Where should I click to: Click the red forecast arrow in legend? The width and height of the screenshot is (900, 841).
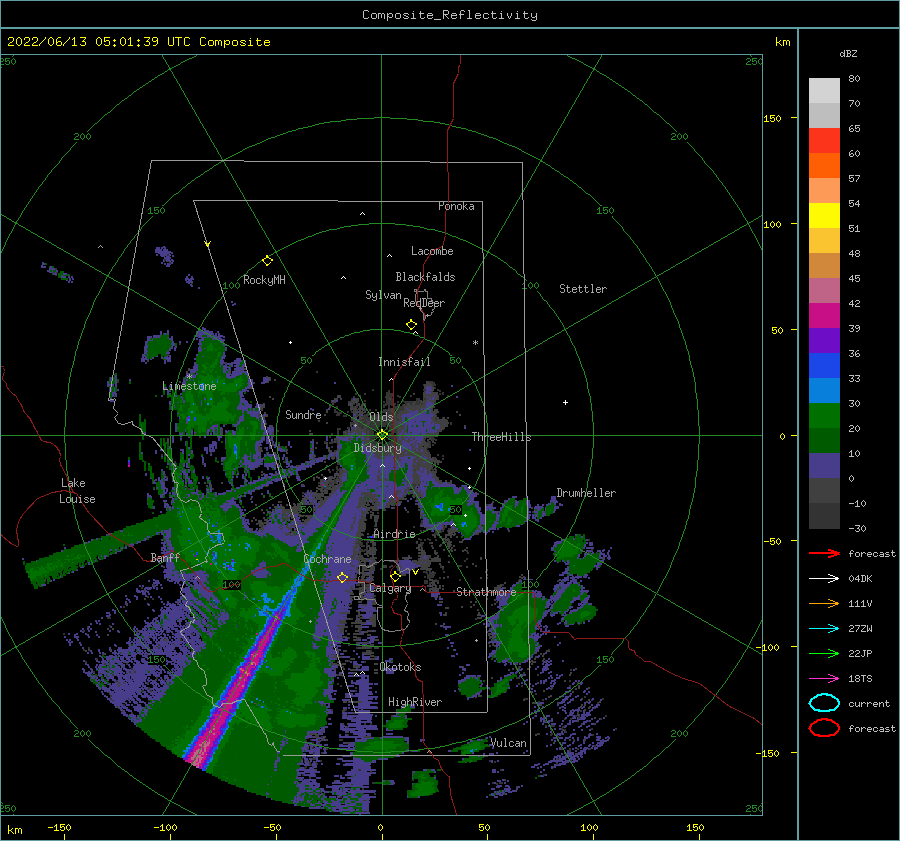pos(824,553)
